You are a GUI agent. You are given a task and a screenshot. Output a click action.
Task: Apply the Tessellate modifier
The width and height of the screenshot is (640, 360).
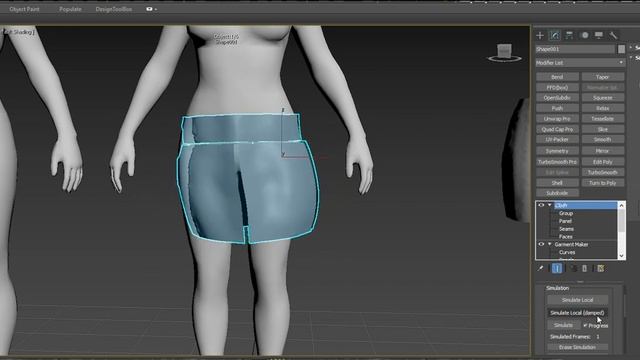603,119
